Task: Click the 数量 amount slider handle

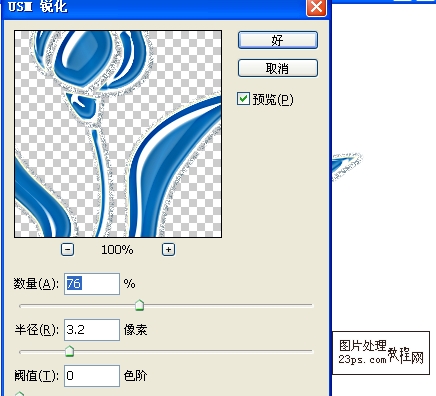Action: click(x=139, y=305)
